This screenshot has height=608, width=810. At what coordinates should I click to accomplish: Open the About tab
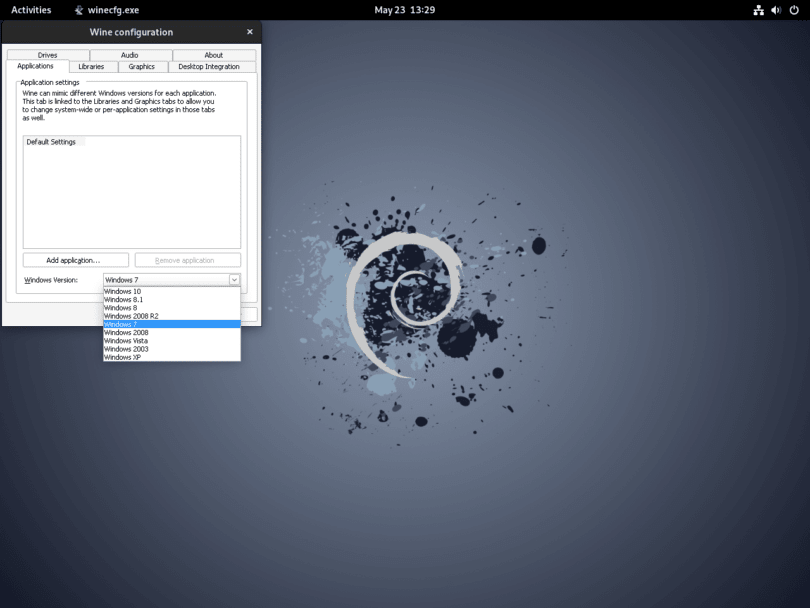(x=214, y=55)
